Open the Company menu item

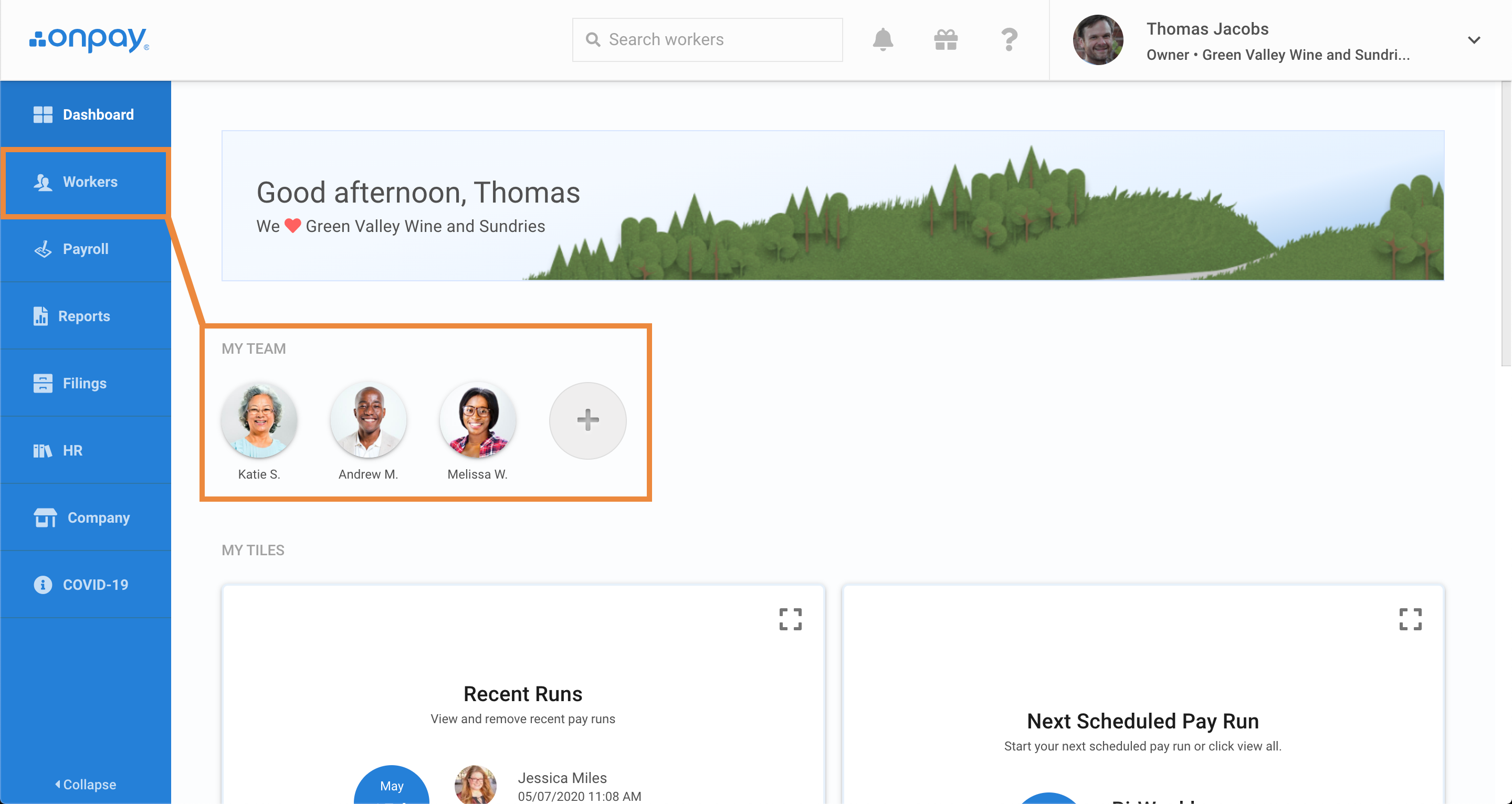[x=86, y=517]
